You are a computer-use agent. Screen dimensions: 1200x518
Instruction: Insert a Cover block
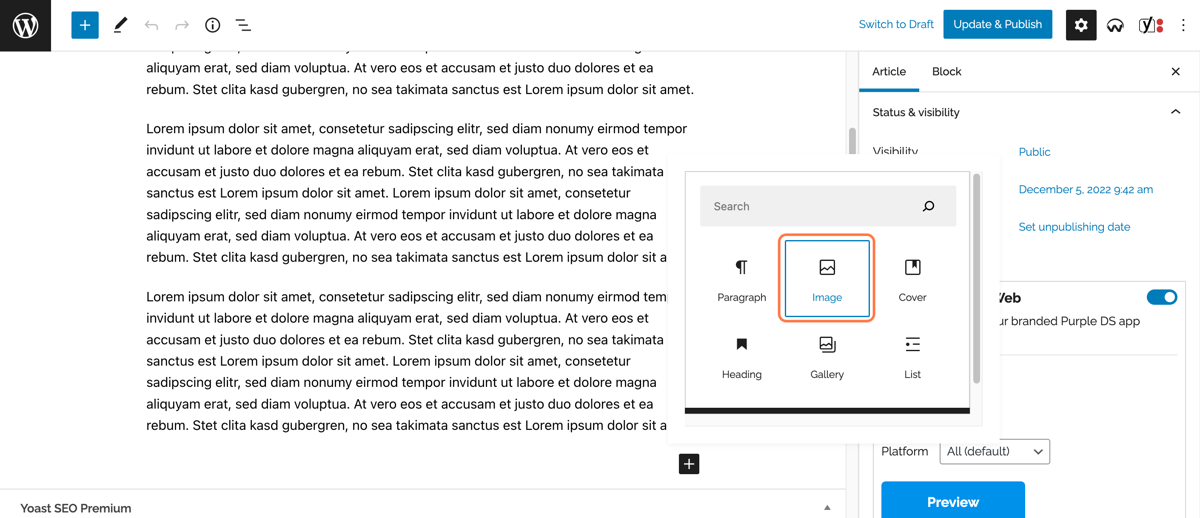pyautogui.click(x=912, y=279)
